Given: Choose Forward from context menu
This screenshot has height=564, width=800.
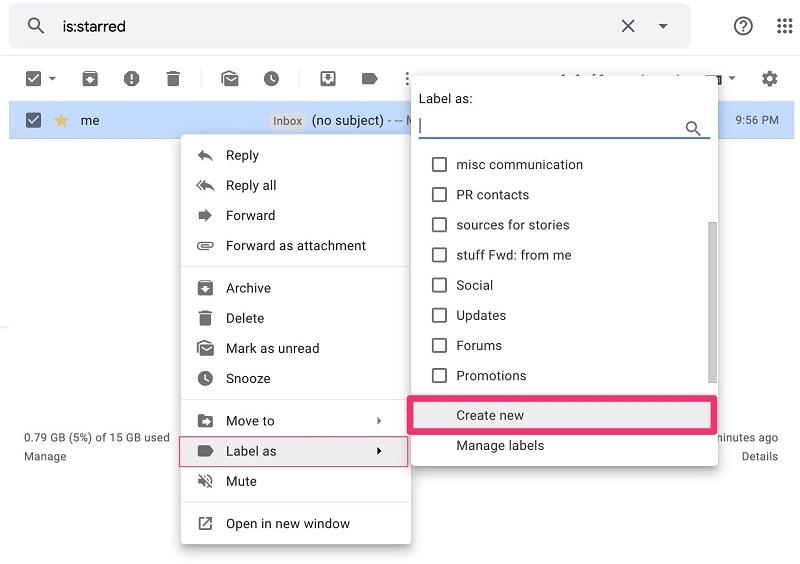Looking at the screenshot, I should pyautogui.click(x=296, y=215).
